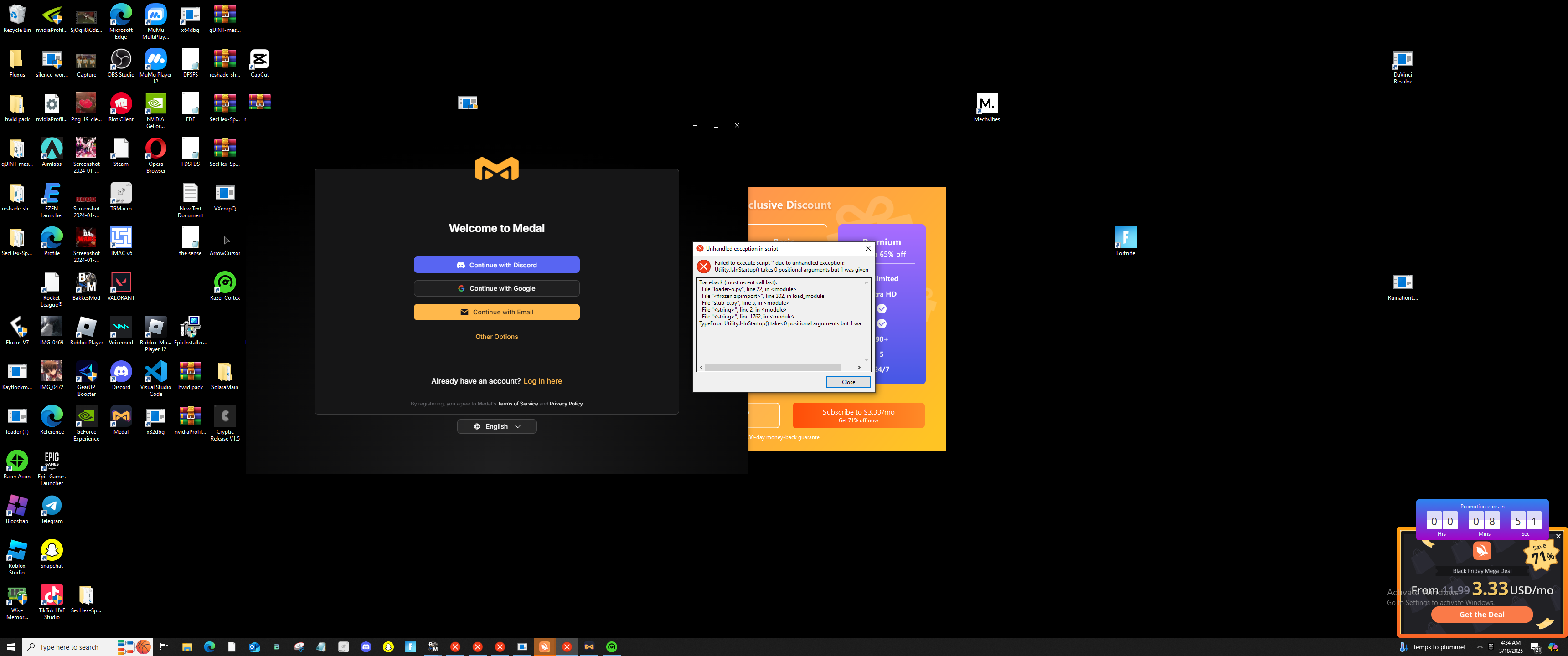Close the unhandled exception dialog via Close
Viewport: 1568px width, 656px height.
click(x=848, y=382)
